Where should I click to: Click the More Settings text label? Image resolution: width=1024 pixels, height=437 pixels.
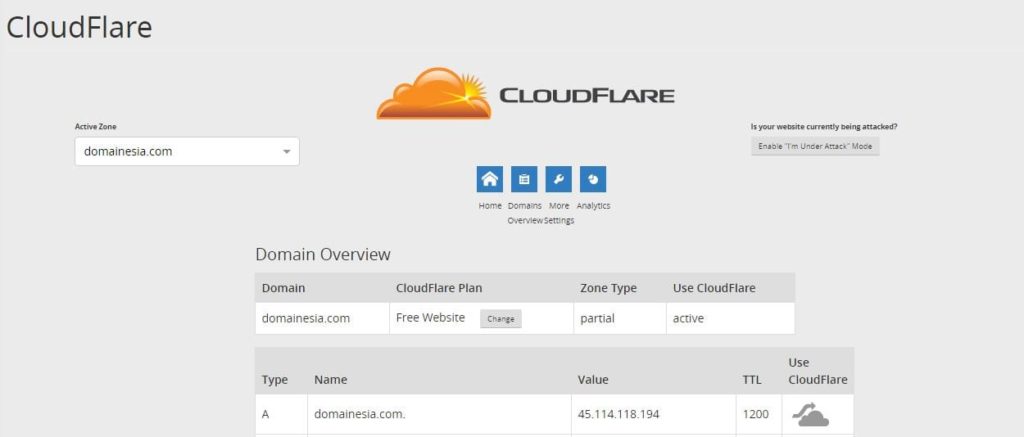pos(559,213)
